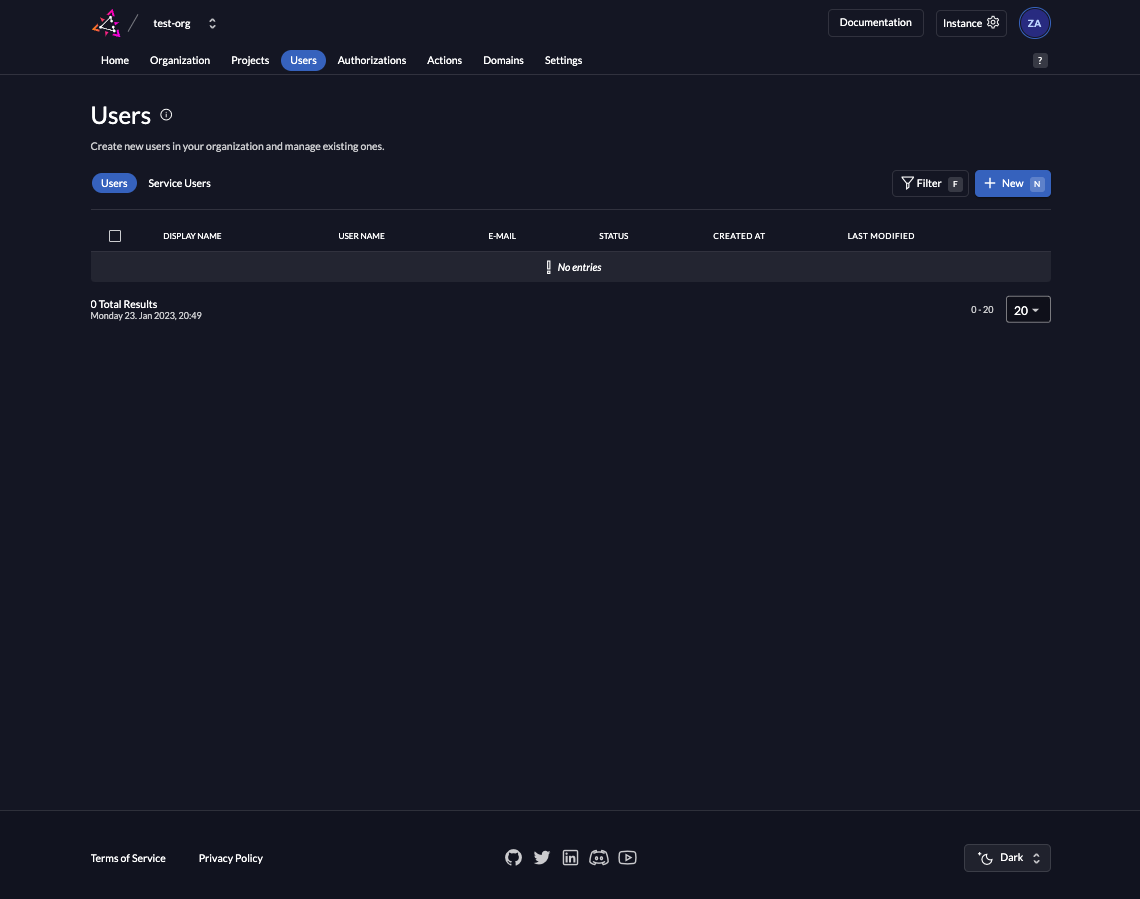Click the No entries row
This screenshot has height=899, width=1140.
pyautogui.click(x=571, y=267)
